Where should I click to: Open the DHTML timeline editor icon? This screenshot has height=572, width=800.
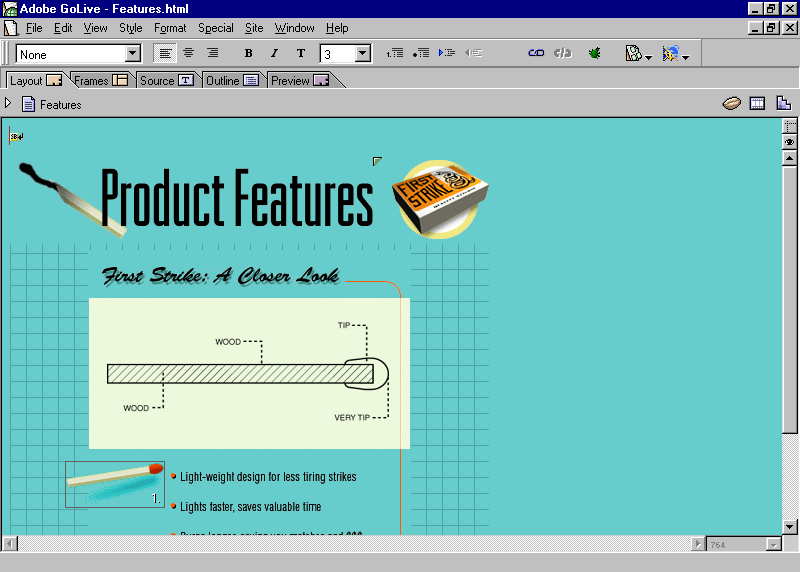[x=758, y=104]
